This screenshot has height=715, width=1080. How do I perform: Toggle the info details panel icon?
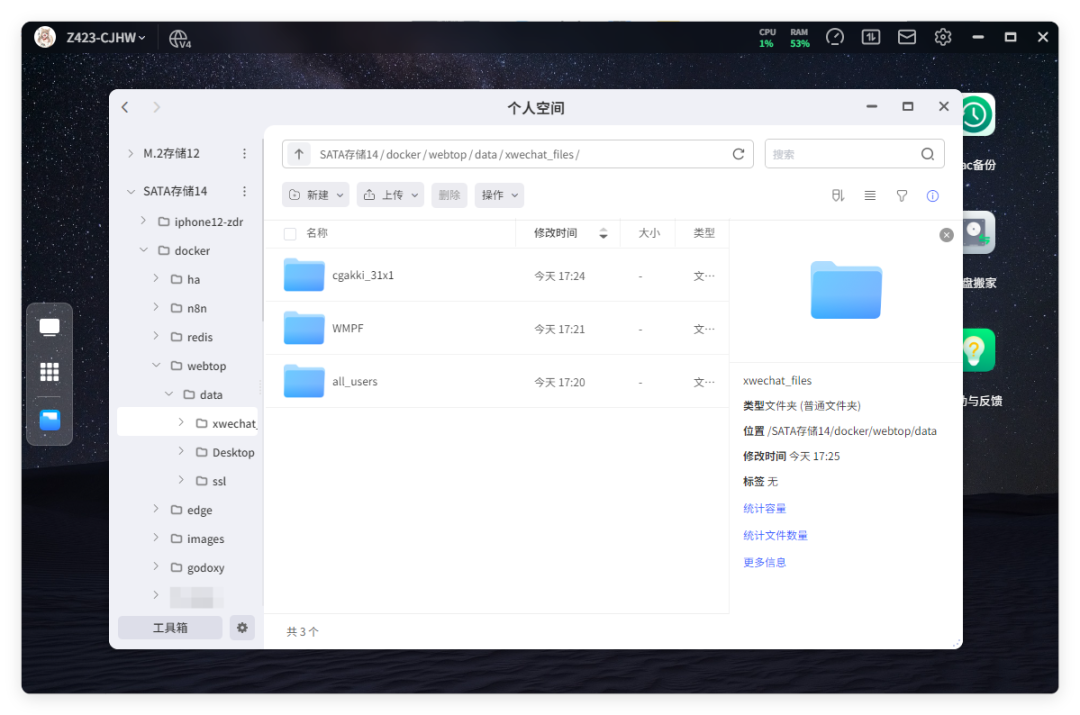933,196
